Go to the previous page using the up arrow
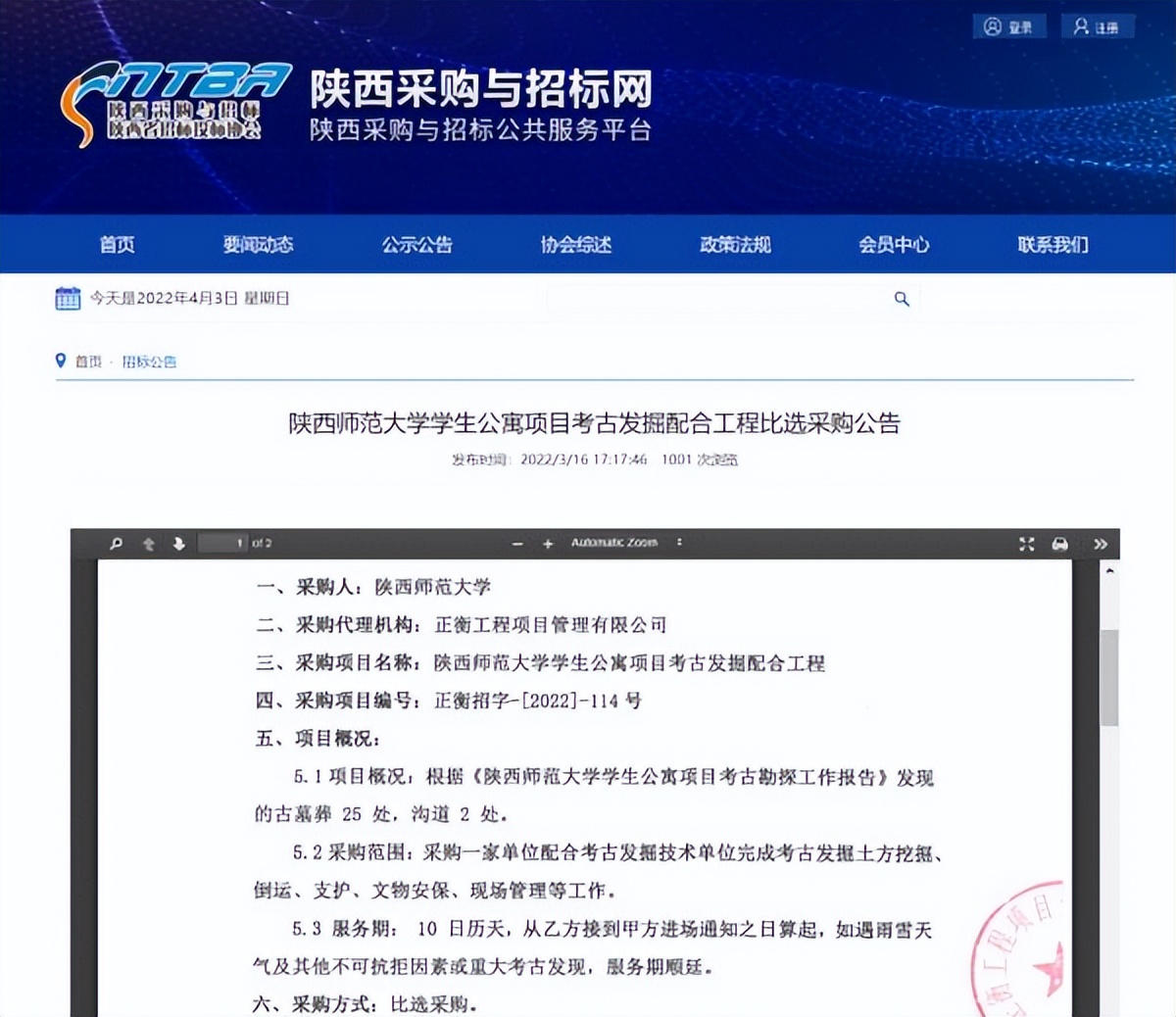 coord(147,542)
